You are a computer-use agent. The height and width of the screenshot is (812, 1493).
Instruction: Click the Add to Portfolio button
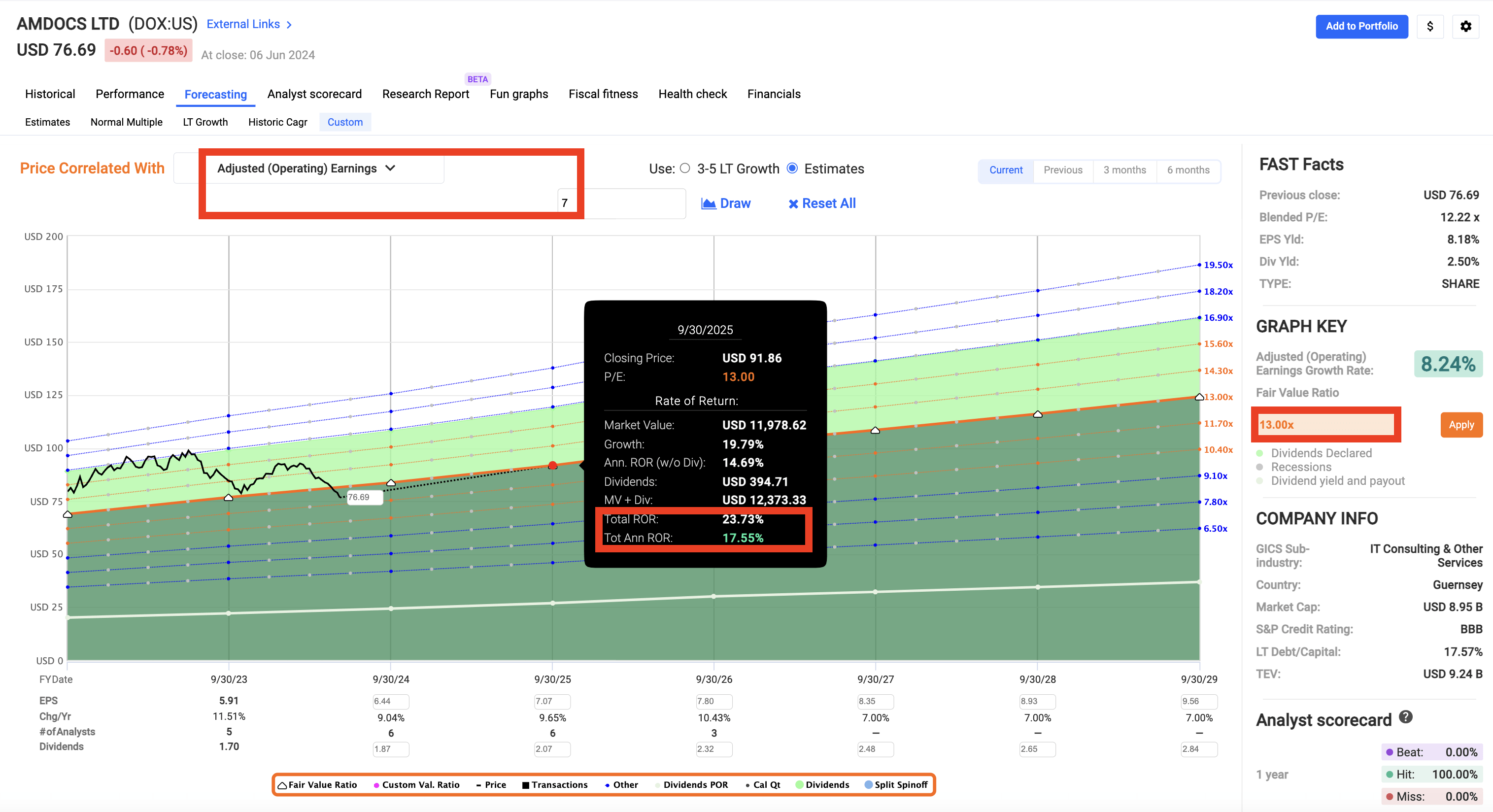click(1361, 26)
